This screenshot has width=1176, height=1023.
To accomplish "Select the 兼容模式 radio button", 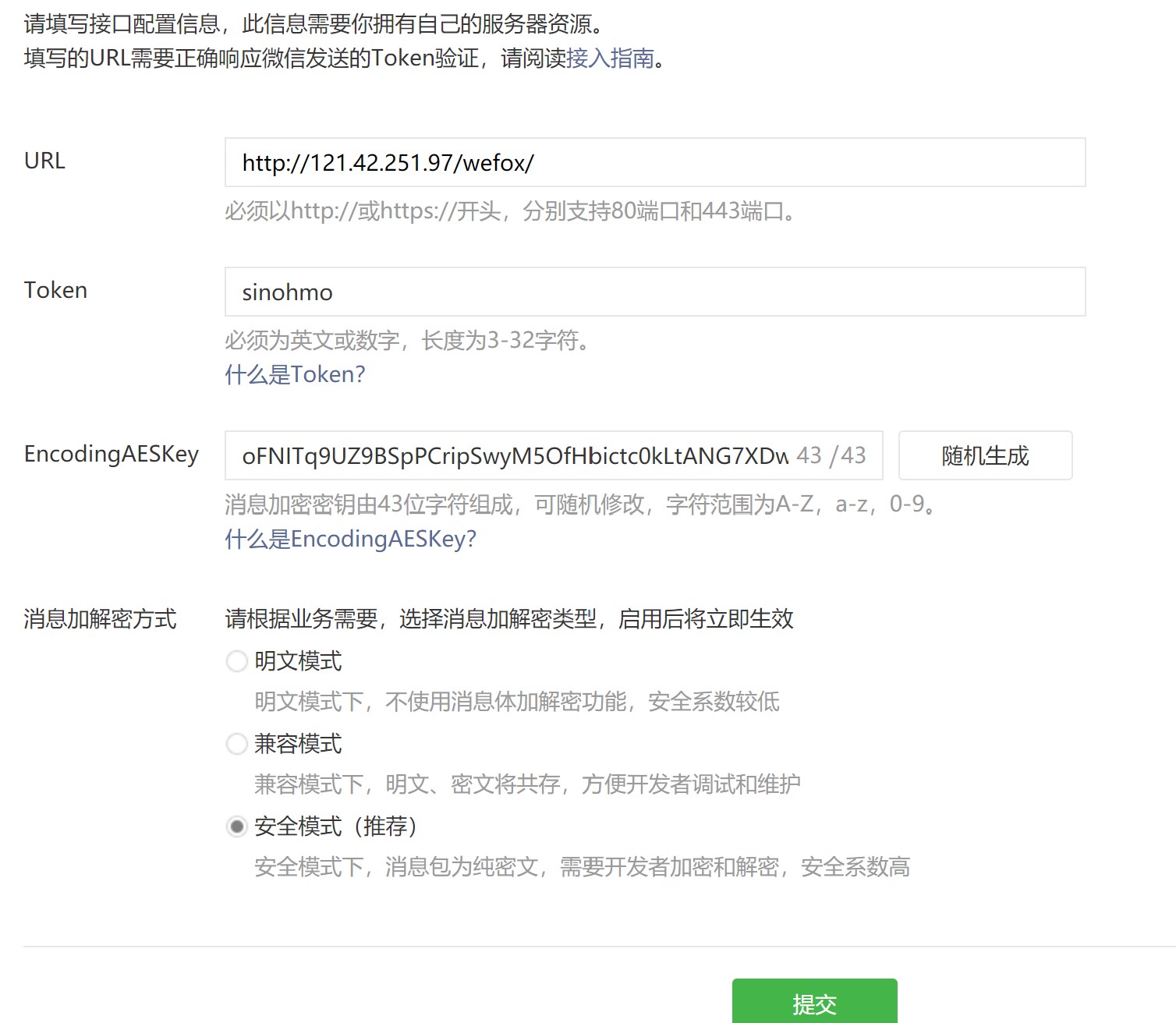I will (237, 744).
